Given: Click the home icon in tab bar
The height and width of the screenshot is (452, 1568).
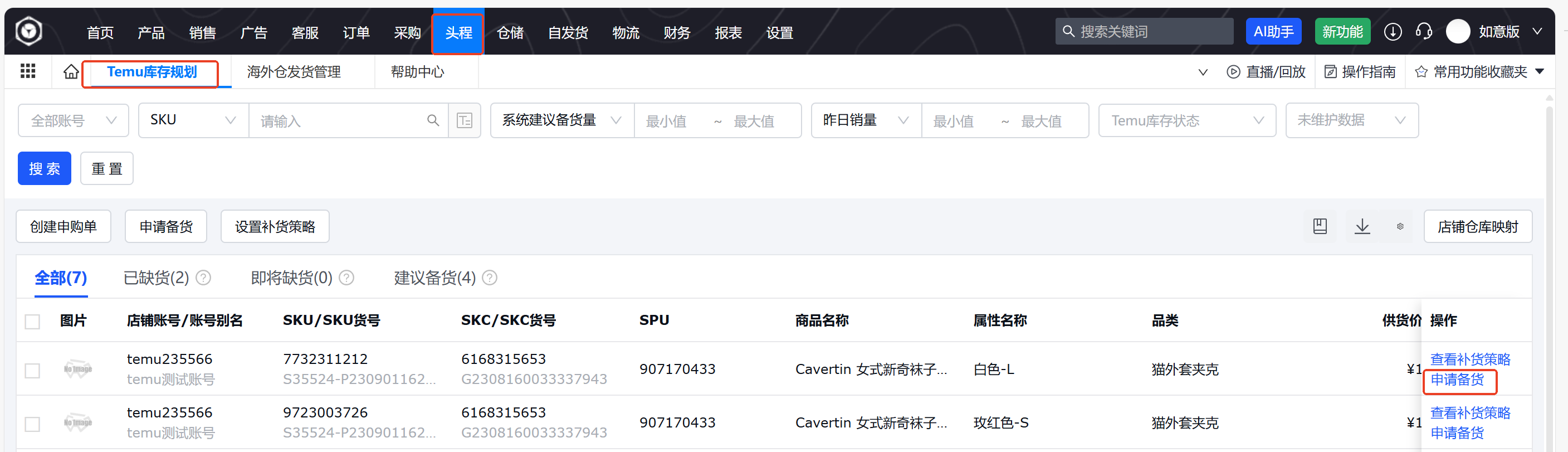Looking at the screenshot, I should click(71, 72).
